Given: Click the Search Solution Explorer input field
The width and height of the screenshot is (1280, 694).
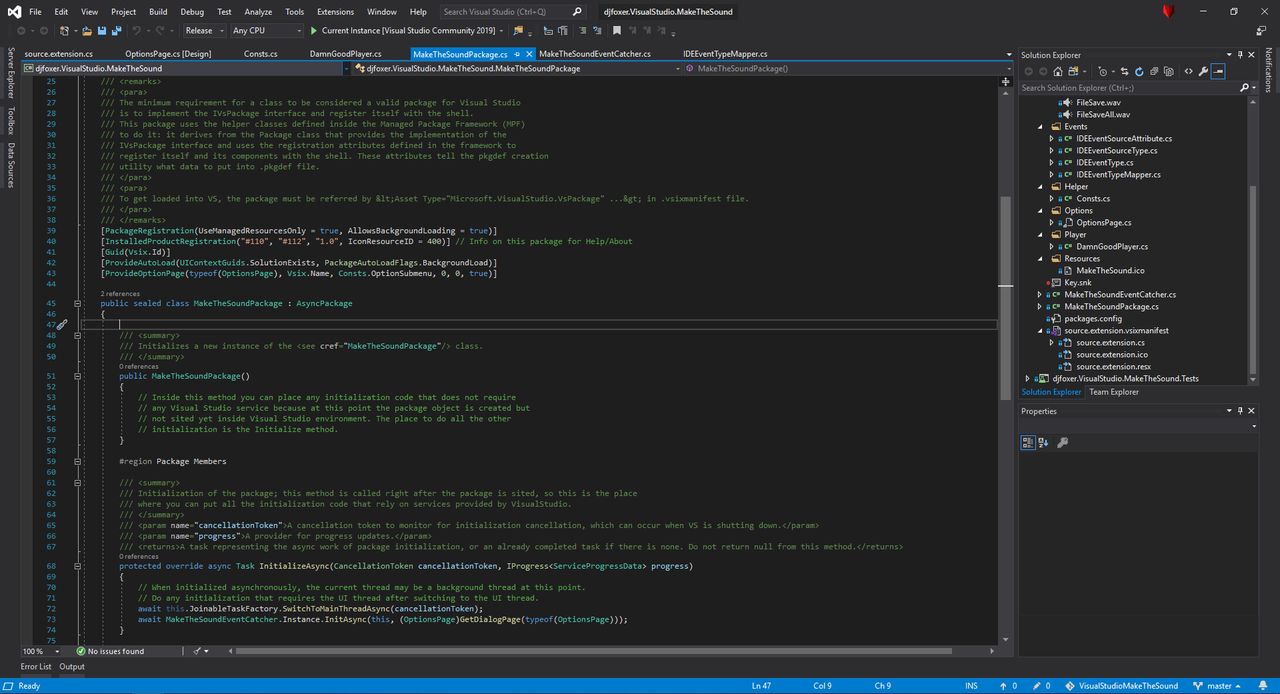Looking at the screenshot, I should (x=1127, y=88).
